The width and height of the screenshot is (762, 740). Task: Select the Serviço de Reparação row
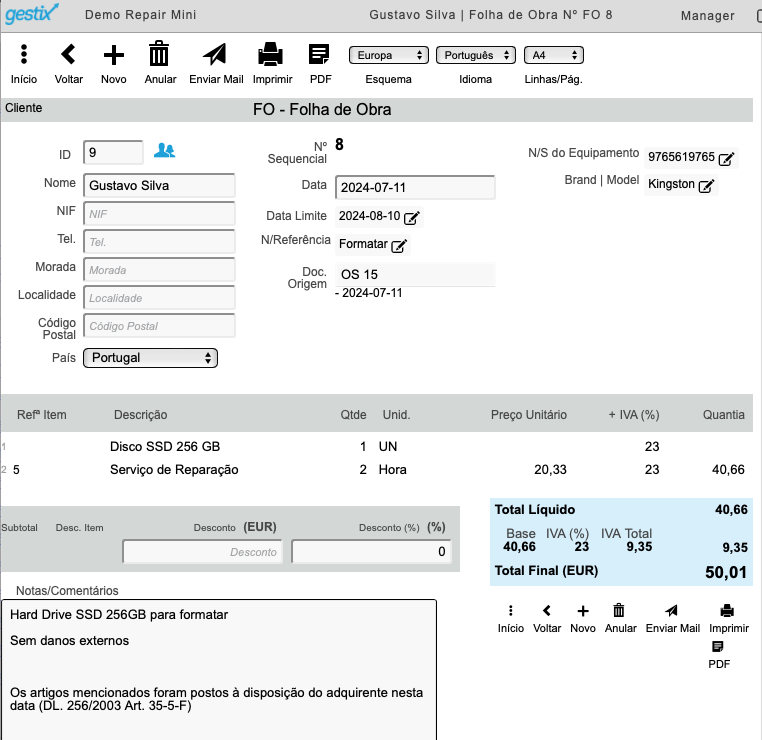(377, 470)
